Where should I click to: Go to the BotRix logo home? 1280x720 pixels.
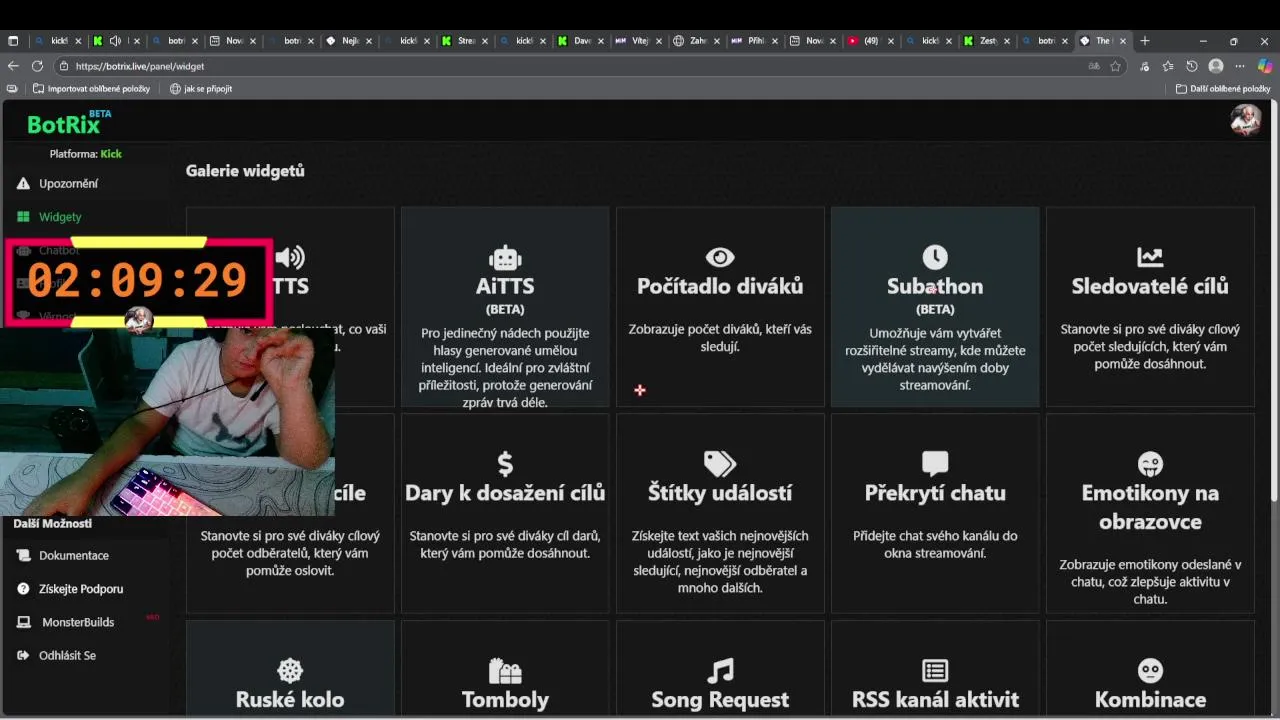[69, 122]
